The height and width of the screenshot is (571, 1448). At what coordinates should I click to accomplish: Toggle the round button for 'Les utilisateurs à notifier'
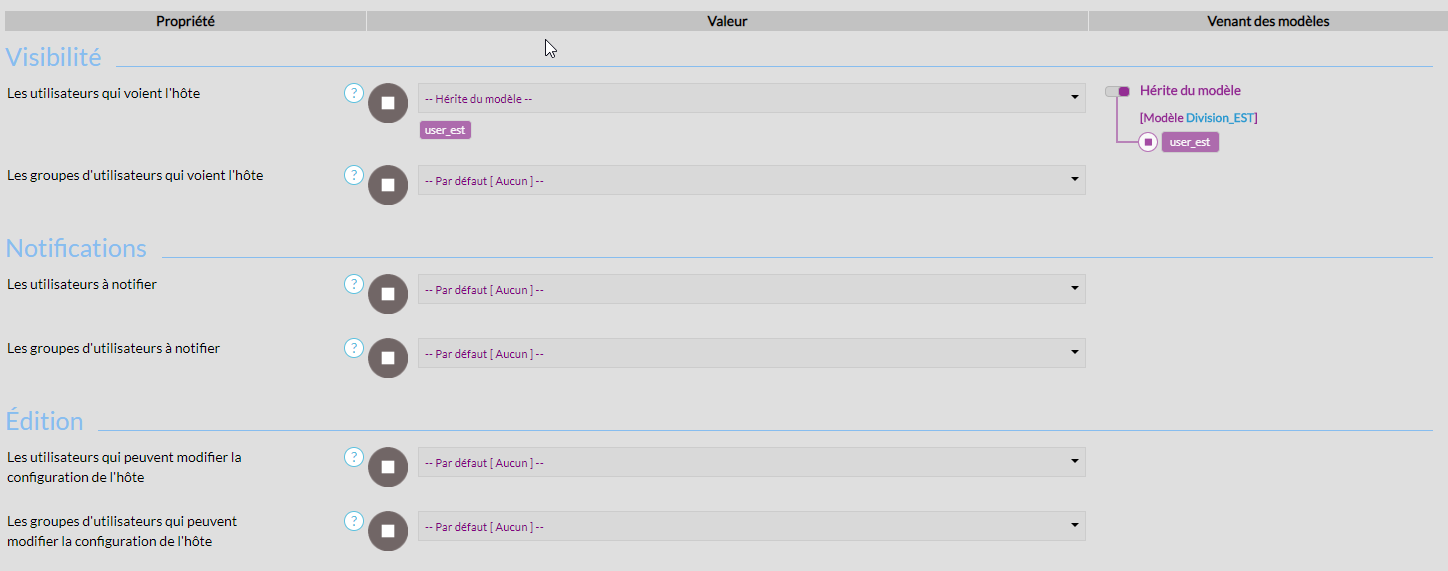click(388, 294)
